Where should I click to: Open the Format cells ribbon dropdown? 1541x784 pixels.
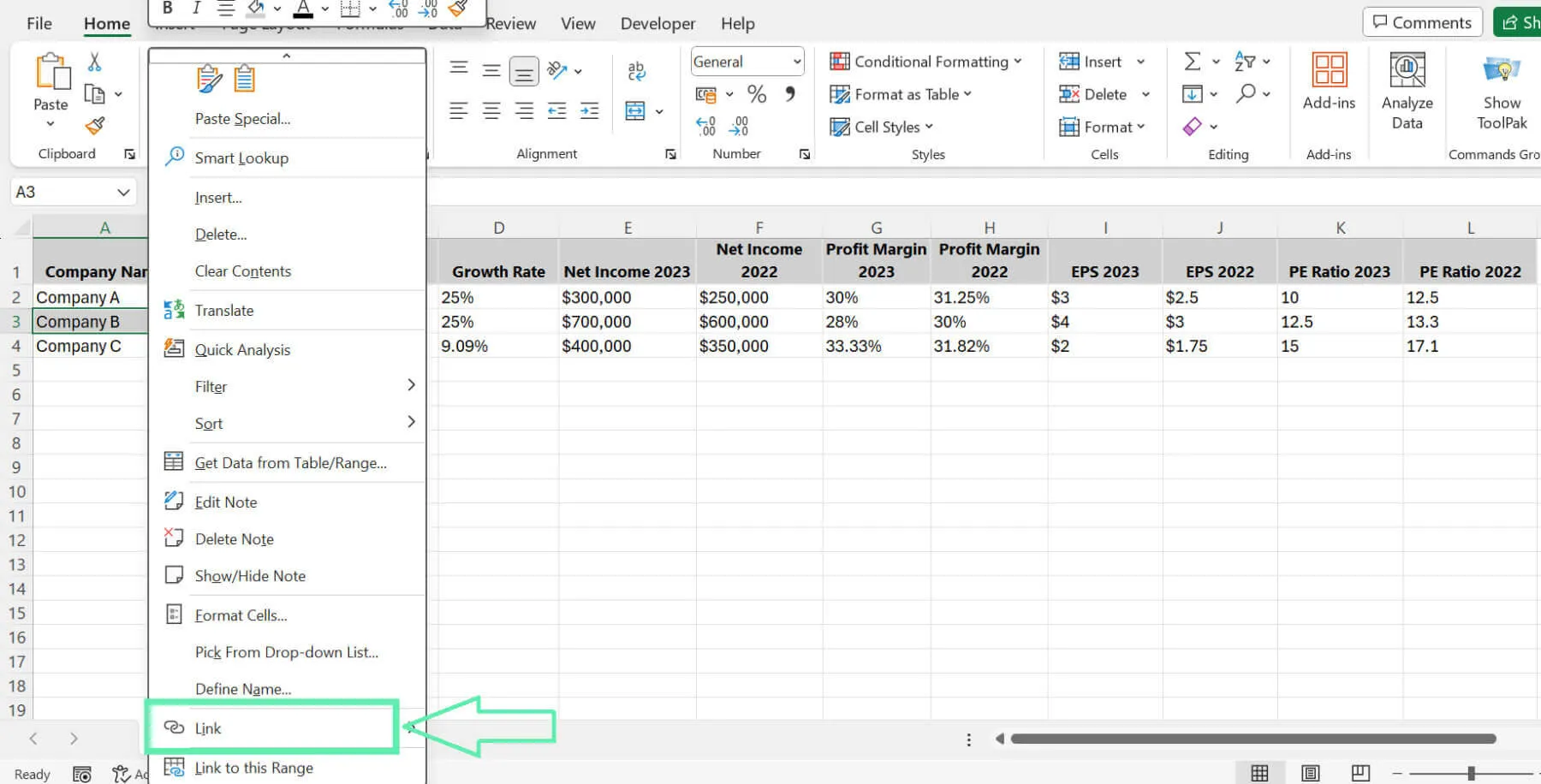pos(1102,127)
